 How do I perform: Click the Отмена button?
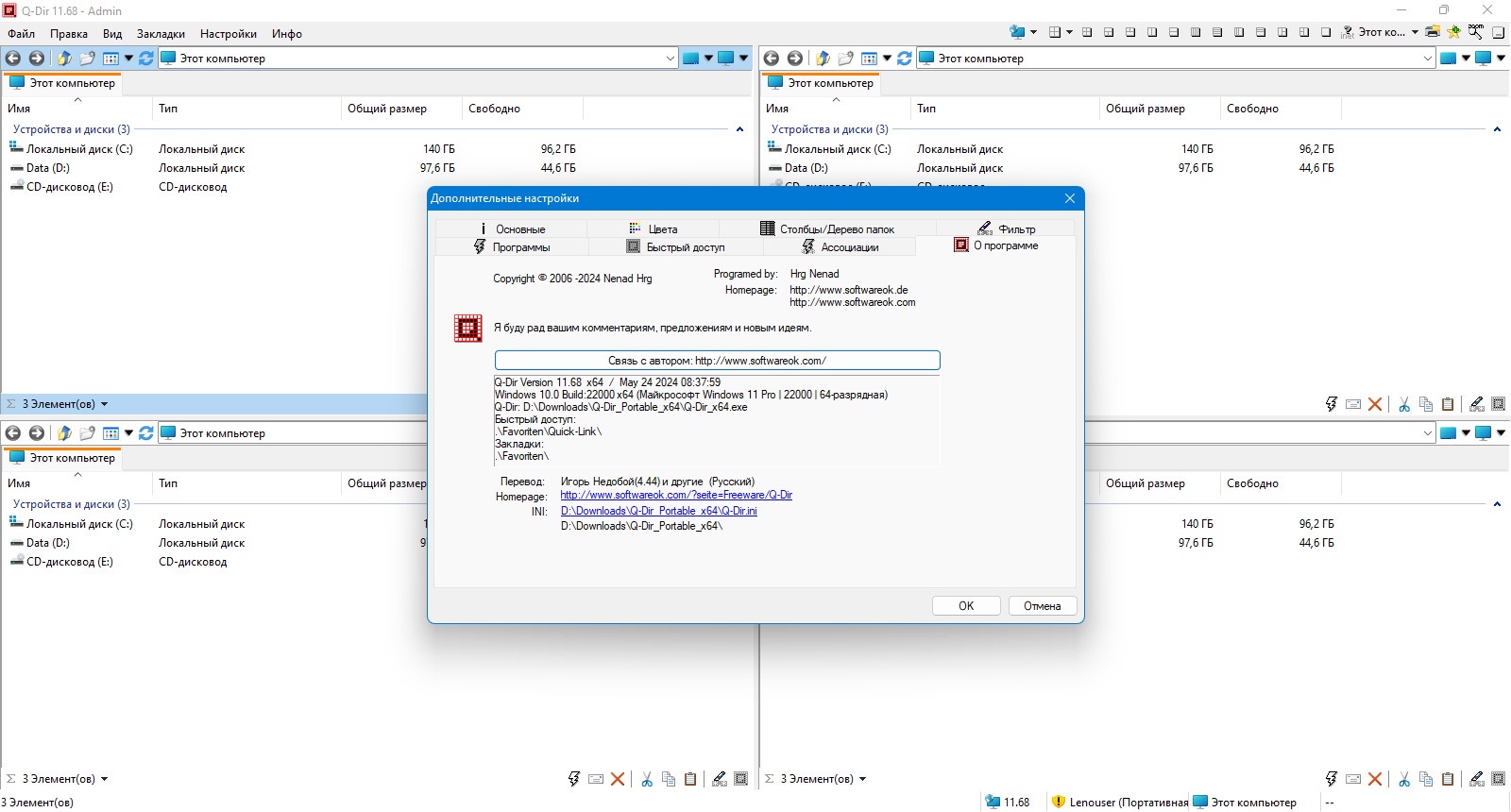coord(1043,606)
